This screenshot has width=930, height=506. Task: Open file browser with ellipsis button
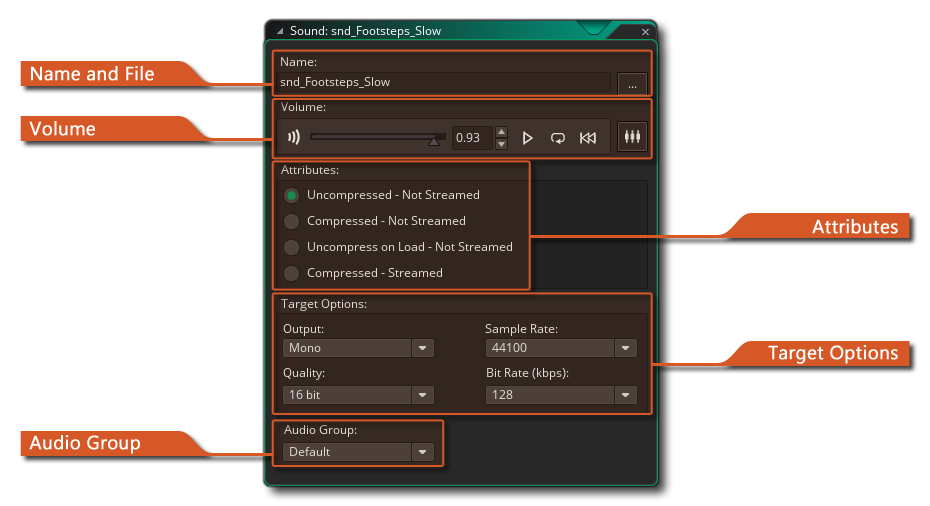coord(632,84)
